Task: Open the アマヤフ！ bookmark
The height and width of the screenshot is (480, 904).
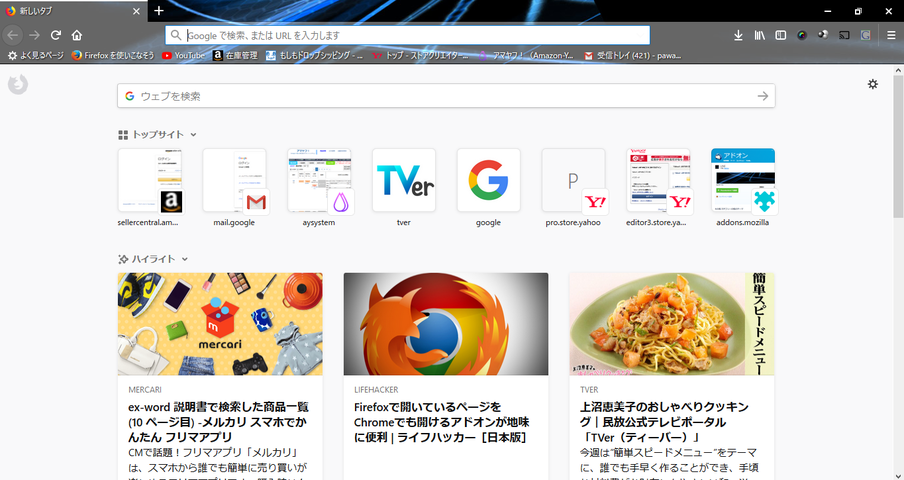Action: pos(527,56)
